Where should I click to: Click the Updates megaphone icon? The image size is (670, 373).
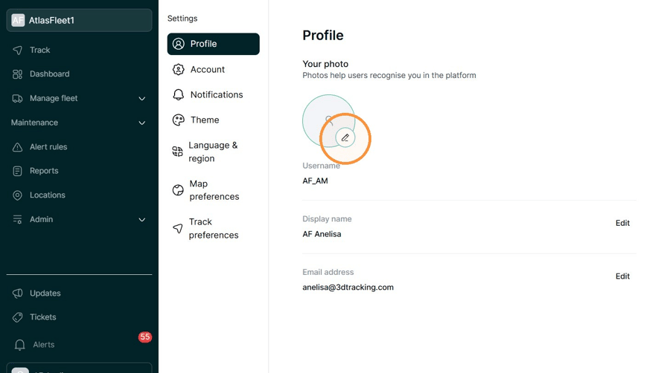coord(18,293)
